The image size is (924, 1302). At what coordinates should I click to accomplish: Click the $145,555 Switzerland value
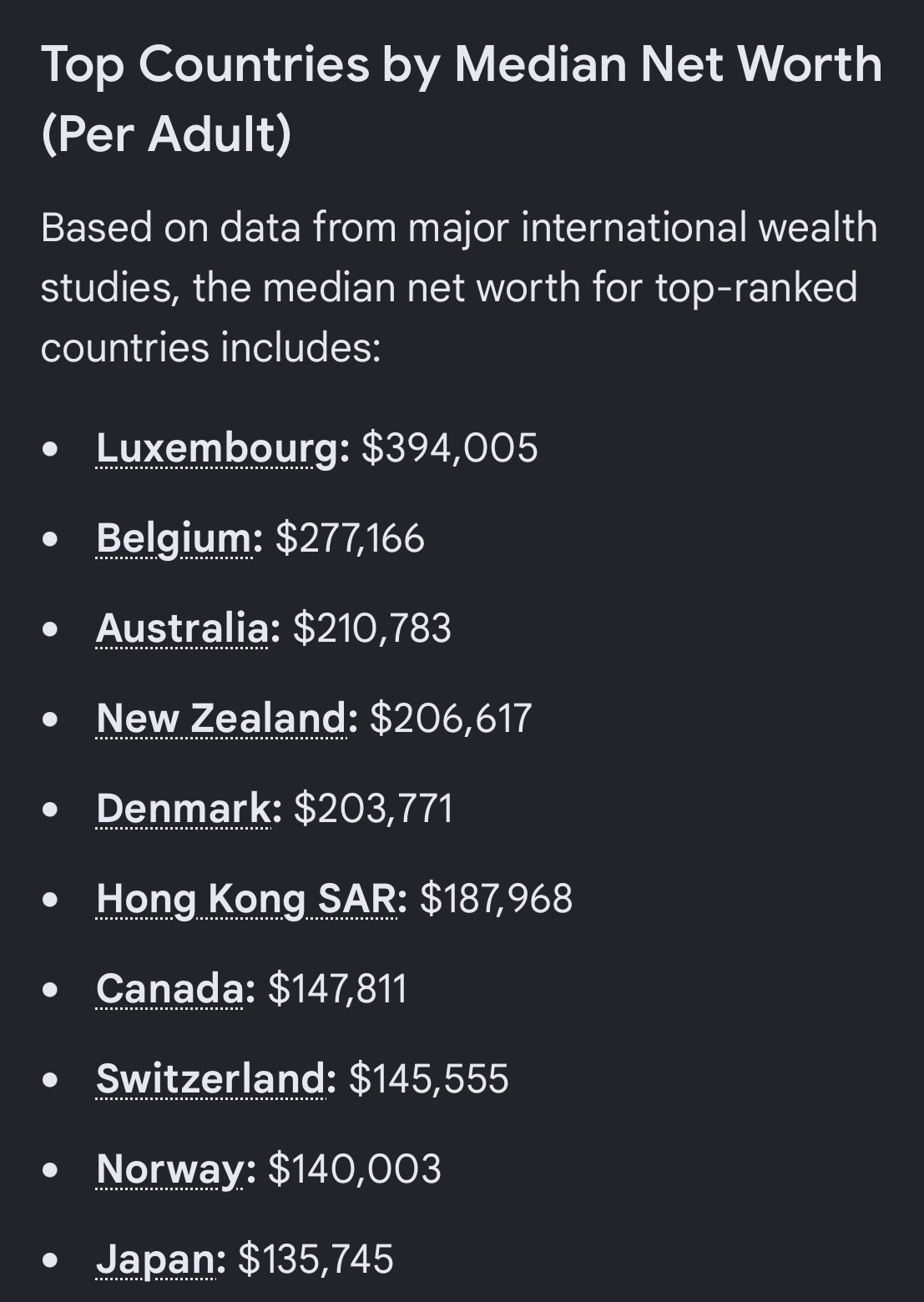429,1079
